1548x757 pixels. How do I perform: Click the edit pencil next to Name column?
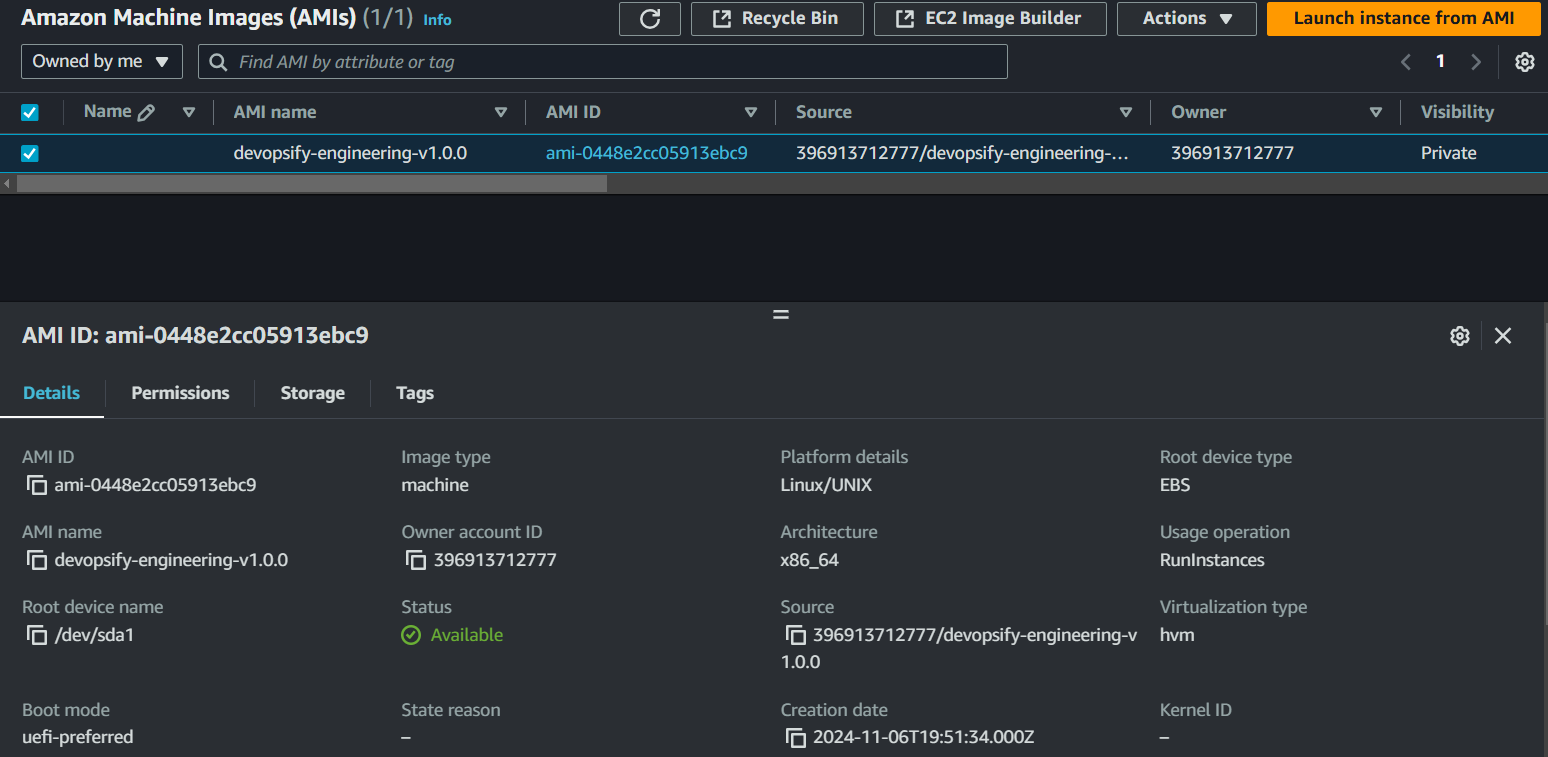pyautogui.click(x=146, y=113)
